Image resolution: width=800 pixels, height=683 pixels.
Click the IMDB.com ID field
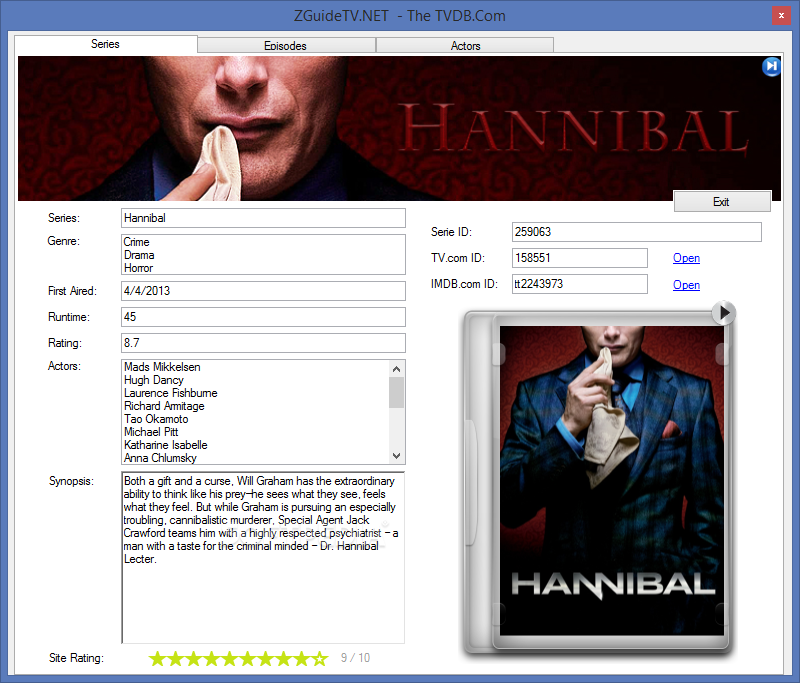coord(580,284)
